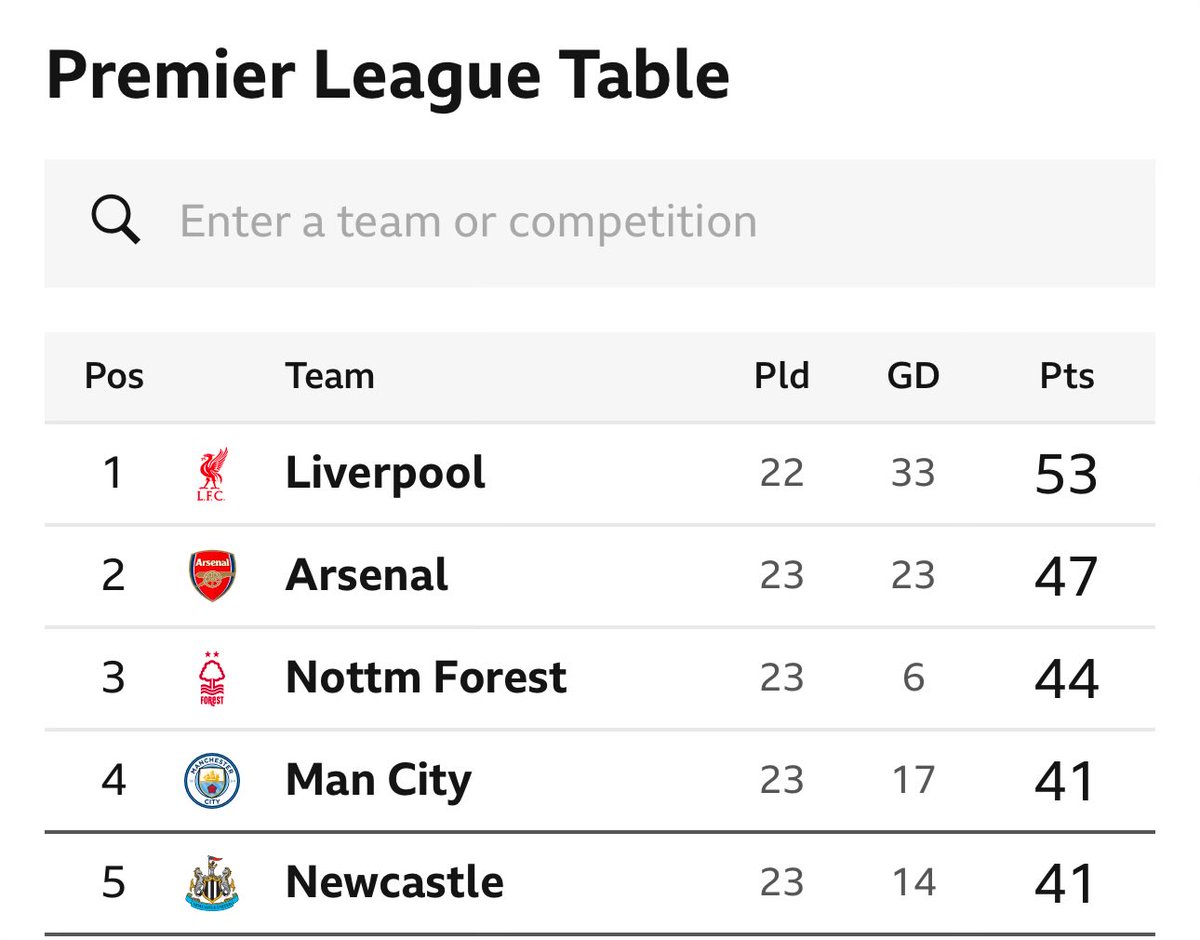This screenshot has width=1200, height=940.
Task: Click the search magnifying glass icon
Action: click(x=115, y=220)
